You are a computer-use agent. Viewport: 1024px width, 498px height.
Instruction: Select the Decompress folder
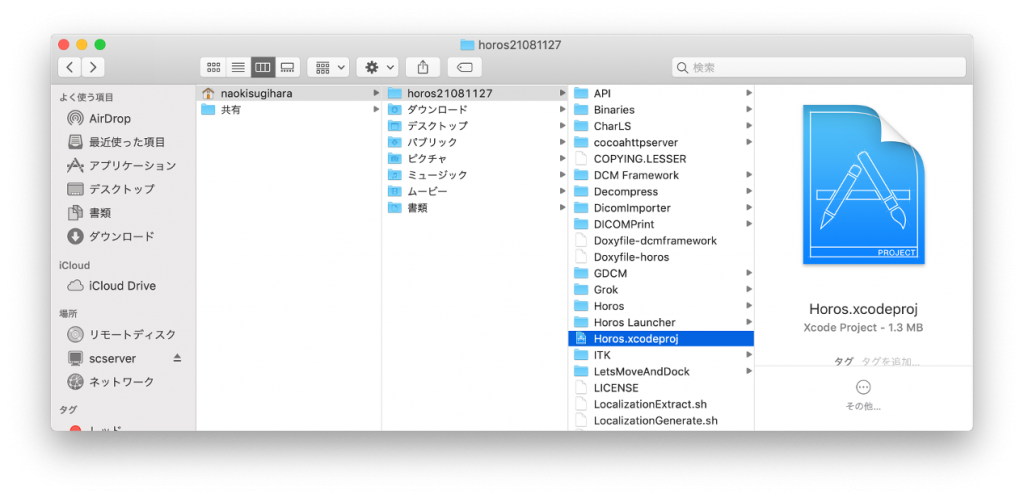pos(662,192)
